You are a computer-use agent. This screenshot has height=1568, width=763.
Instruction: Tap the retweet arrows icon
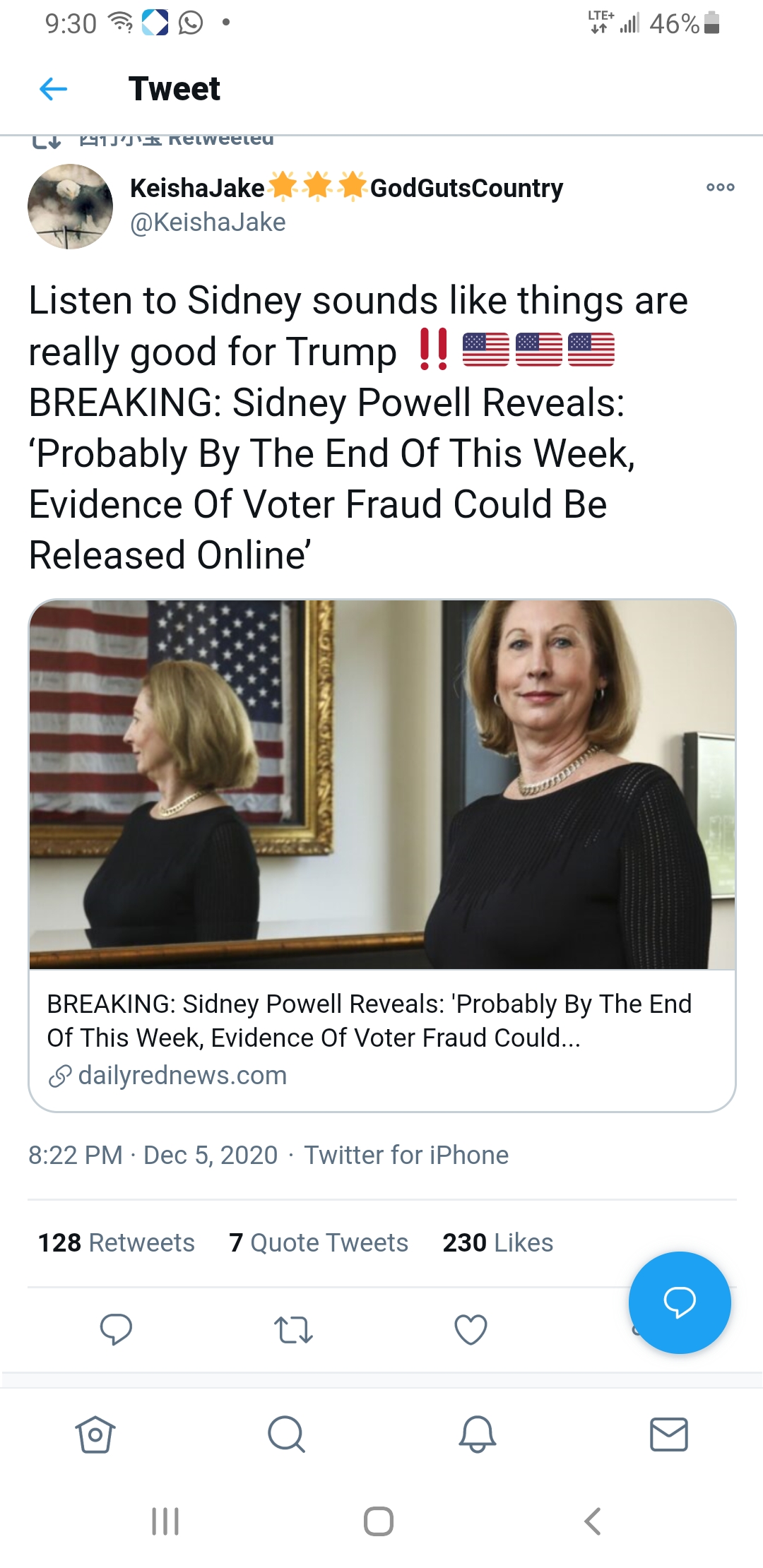(293, 1329)
